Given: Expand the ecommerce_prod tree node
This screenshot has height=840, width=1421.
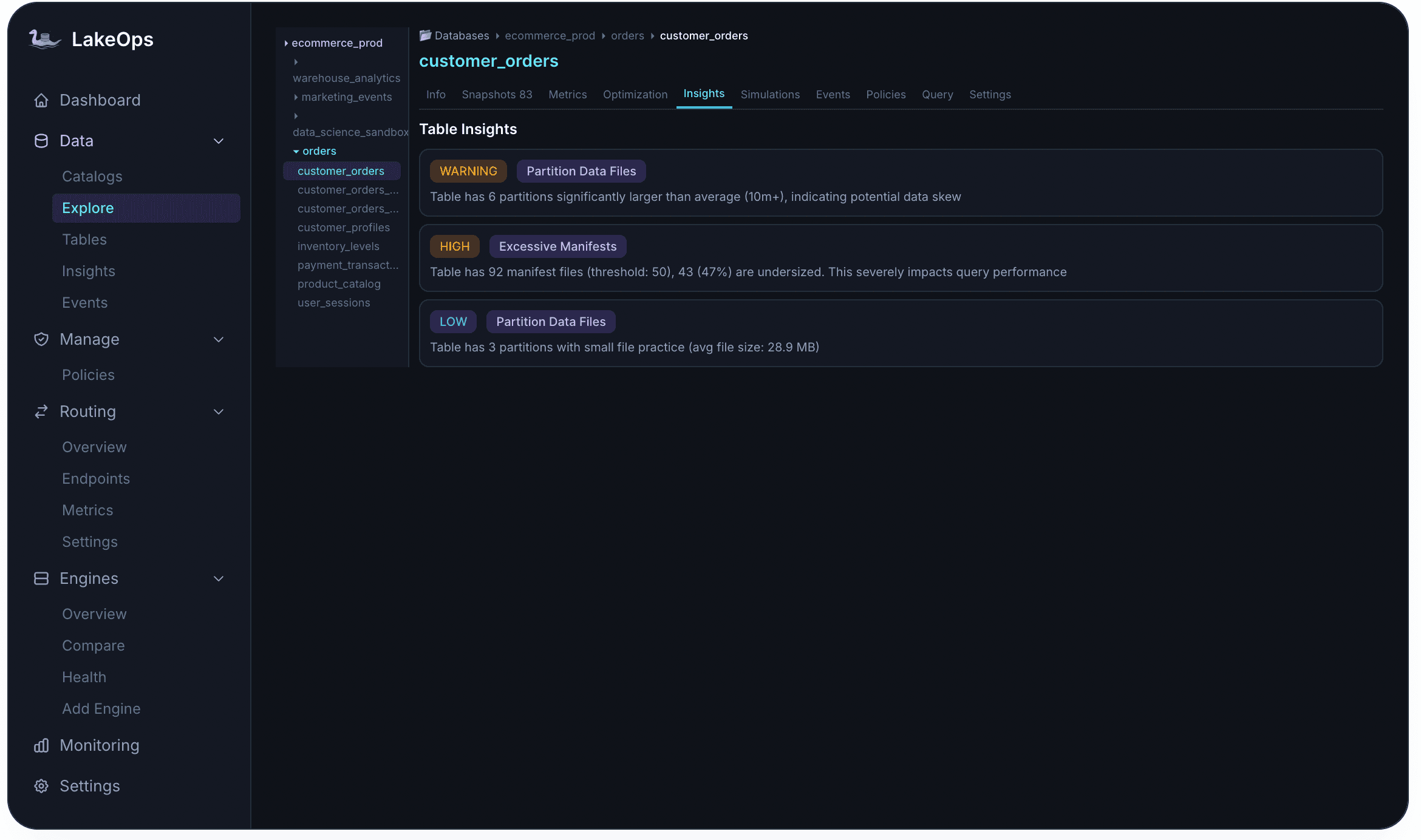Looking at the screenshot, I should (x=286, y=43).
